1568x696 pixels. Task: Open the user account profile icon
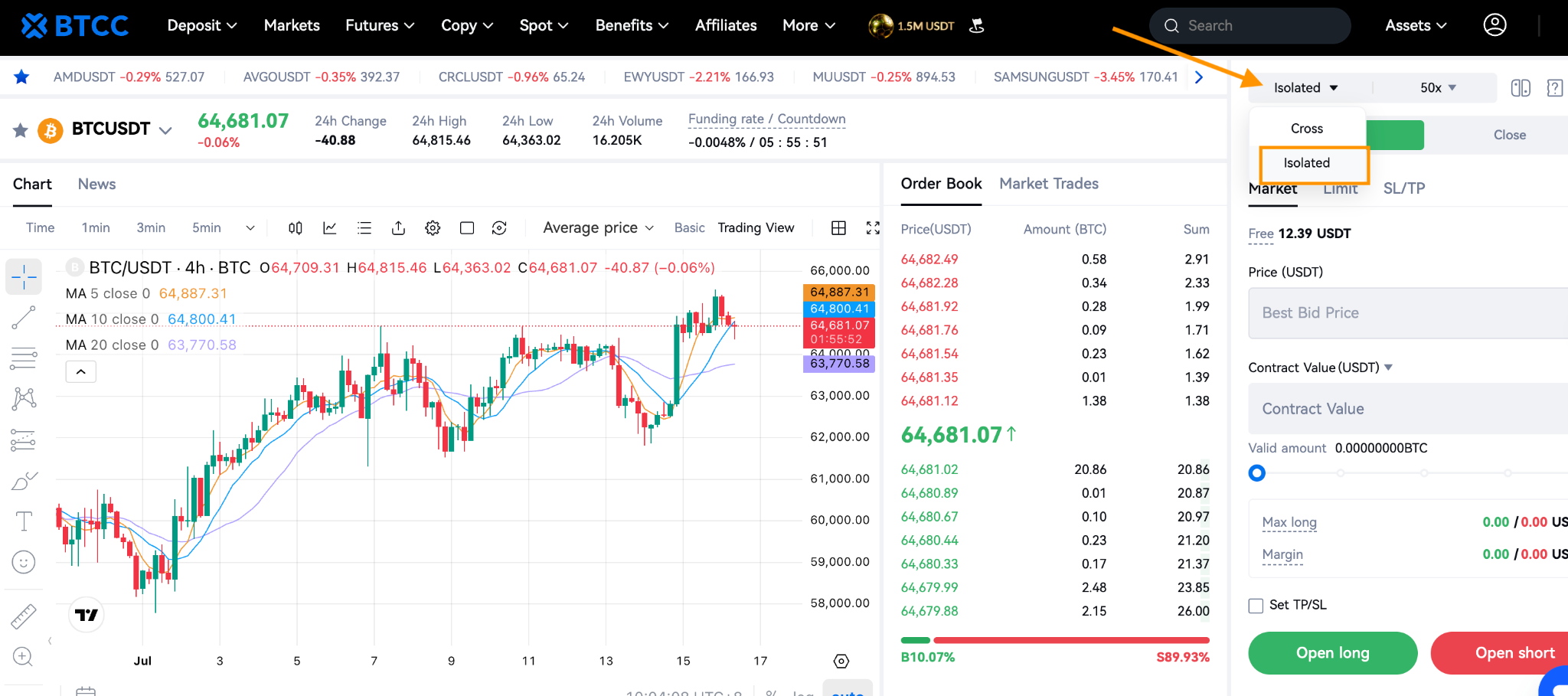click(x=1494, y=25)
